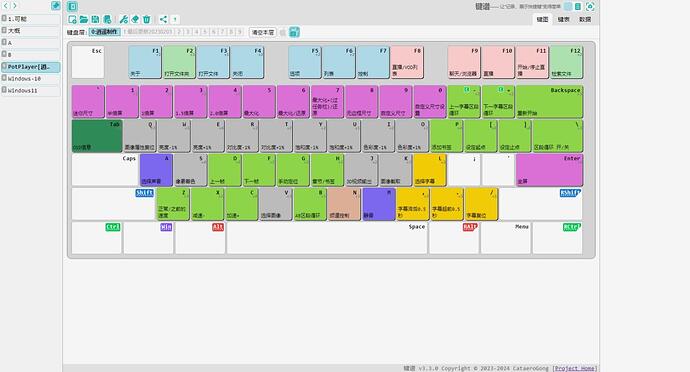Click the Caps key
This screenshot has width=690, height=372.
(105, 170)
